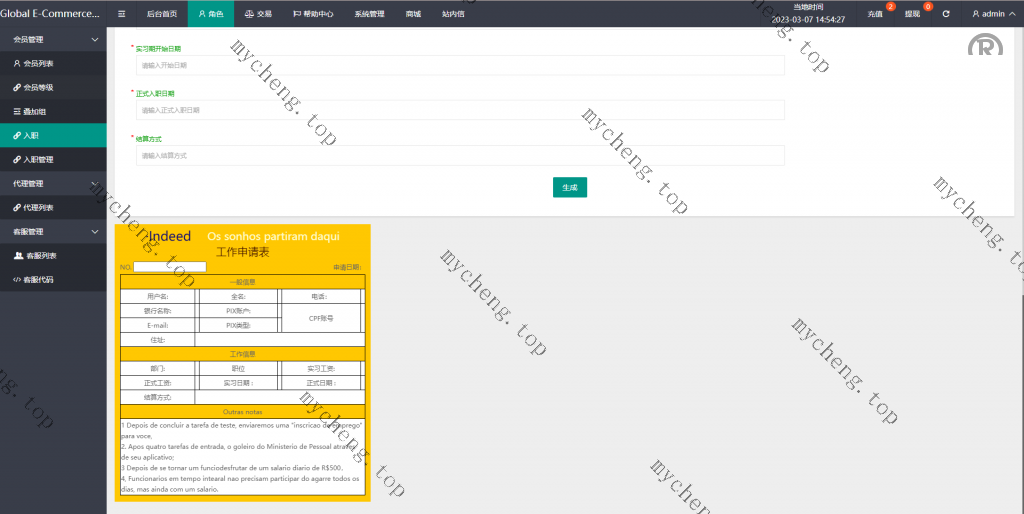This screenshot has width=1024, height=514.
Task: Toggle the sidebar collapse hamburger icon
Action: click(122, 14)
